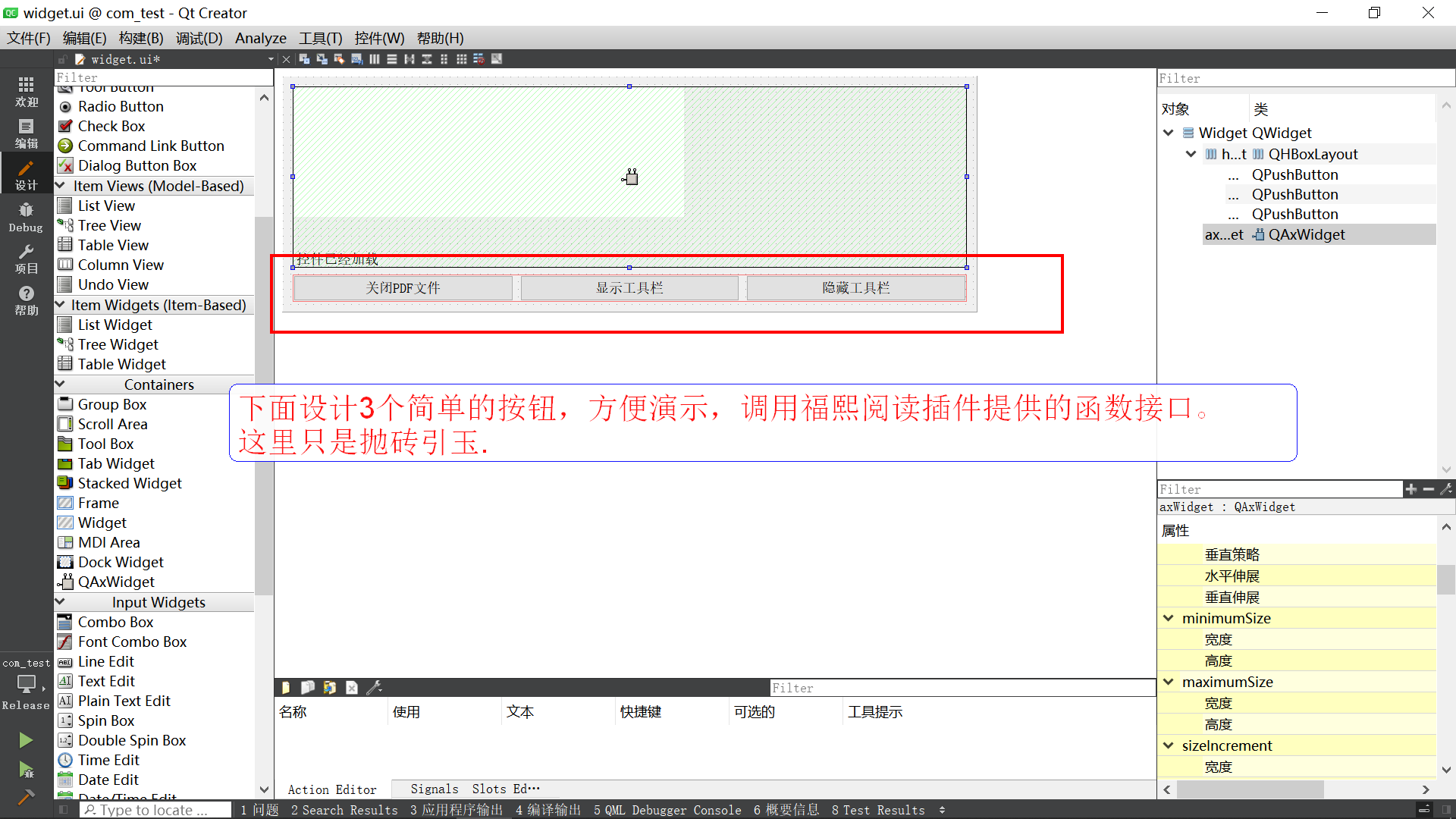Select Check Box in widget box
Viewport: 1456px width, 819px height.
[111, 126]
